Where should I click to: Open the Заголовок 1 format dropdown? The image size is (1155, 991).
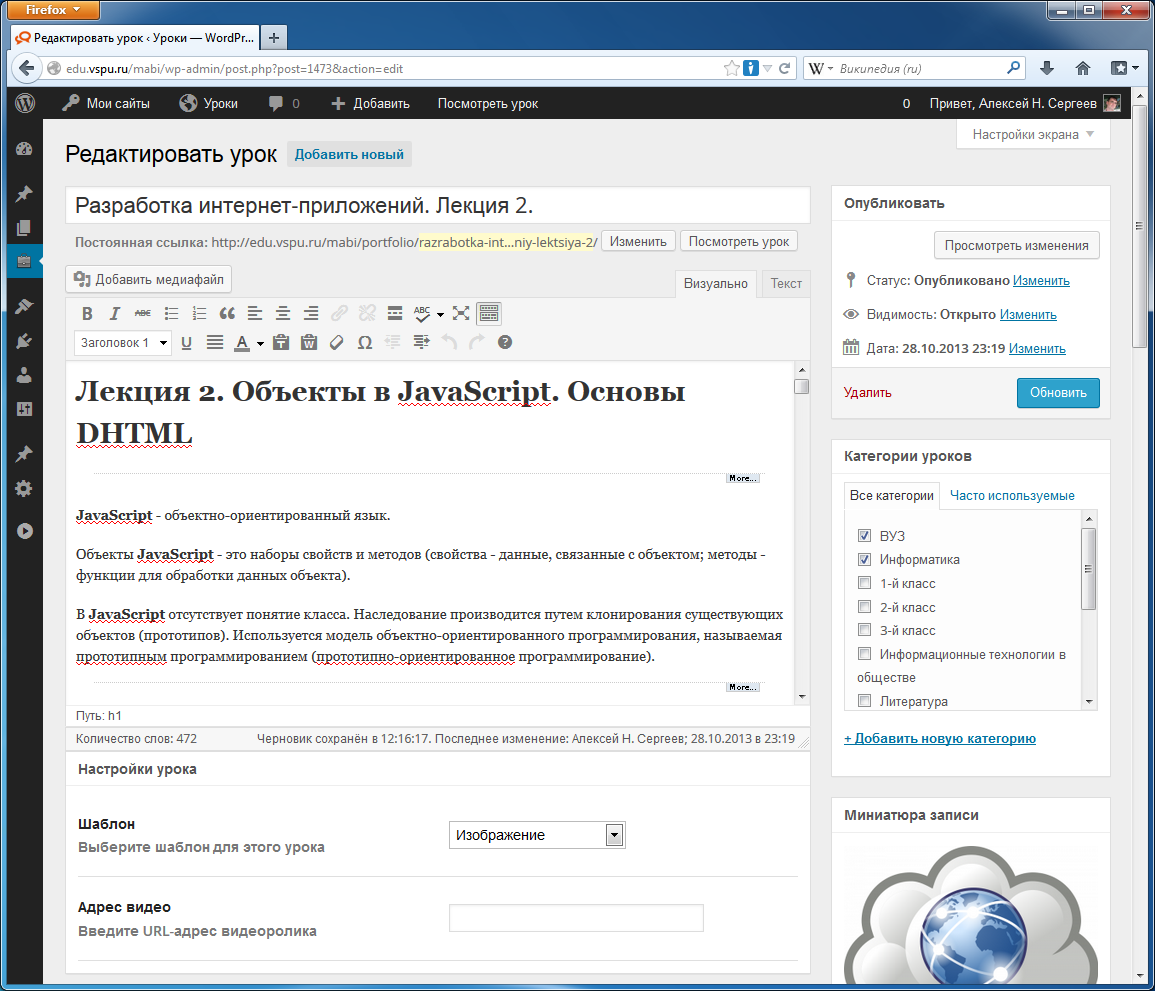(123, 342)
